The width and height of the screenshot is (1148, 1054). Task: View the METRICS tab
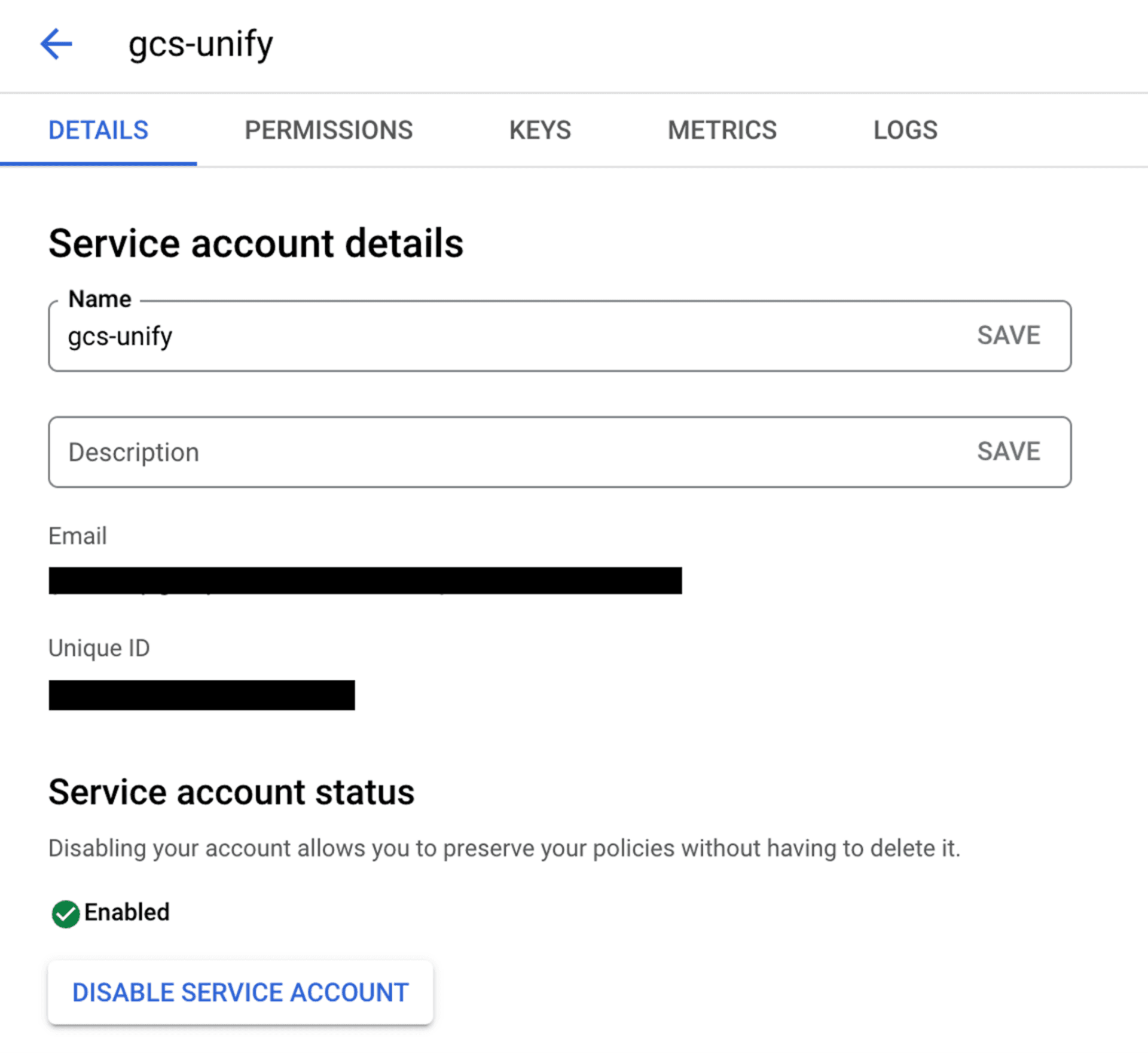[722, 130]
